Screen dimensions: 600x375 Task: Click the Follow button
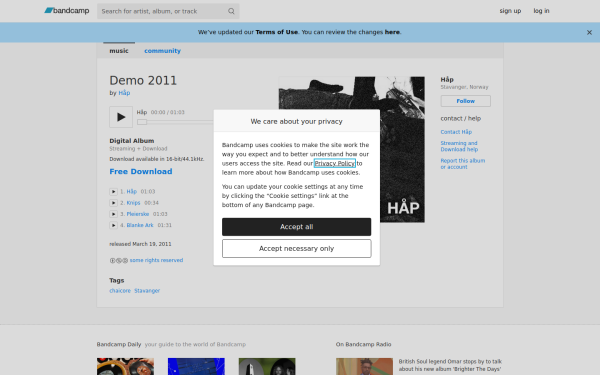click(465, 101)
